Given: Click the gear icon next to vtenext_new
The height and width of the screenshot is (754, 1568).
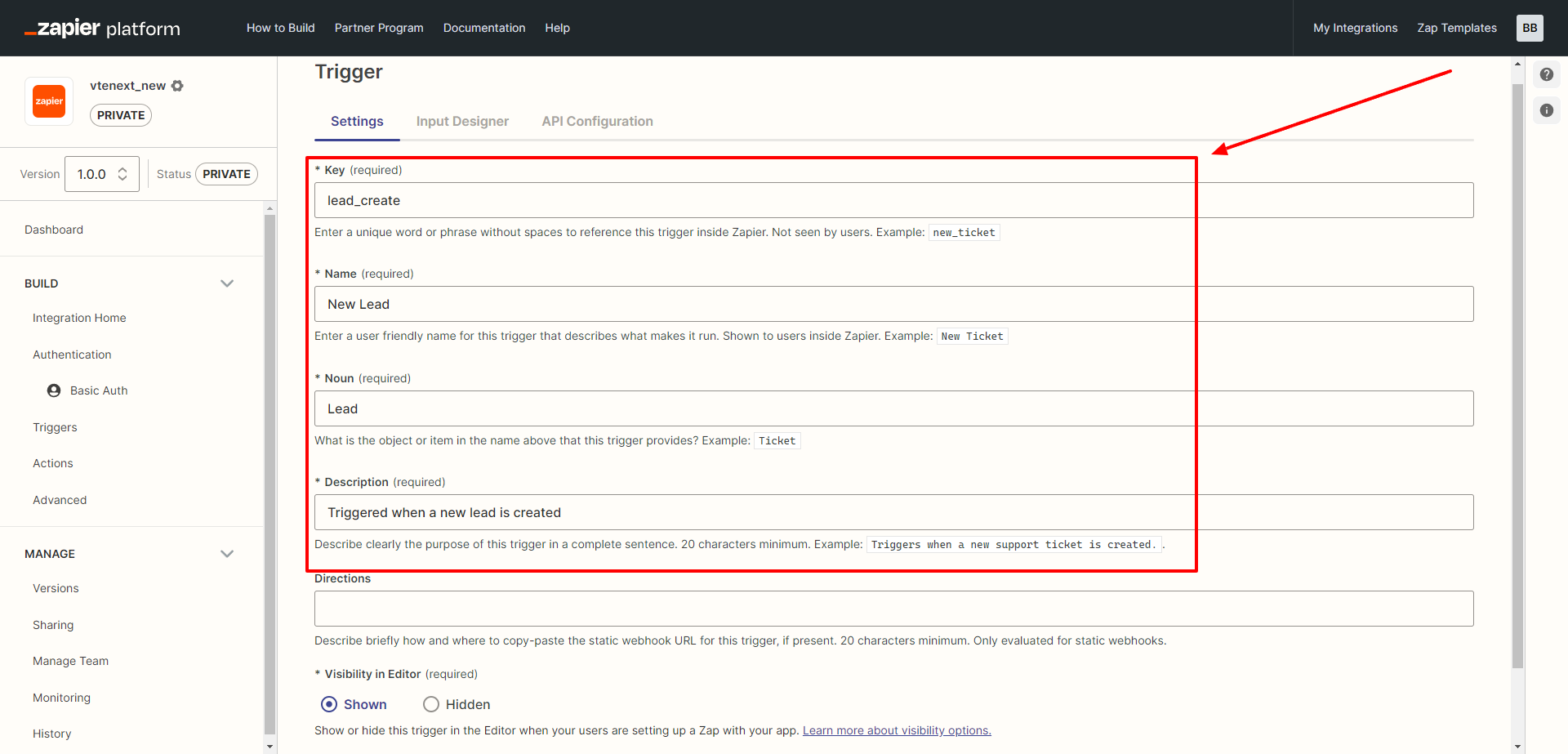Looking at the screenshot, I should click(x=177, y=86).
